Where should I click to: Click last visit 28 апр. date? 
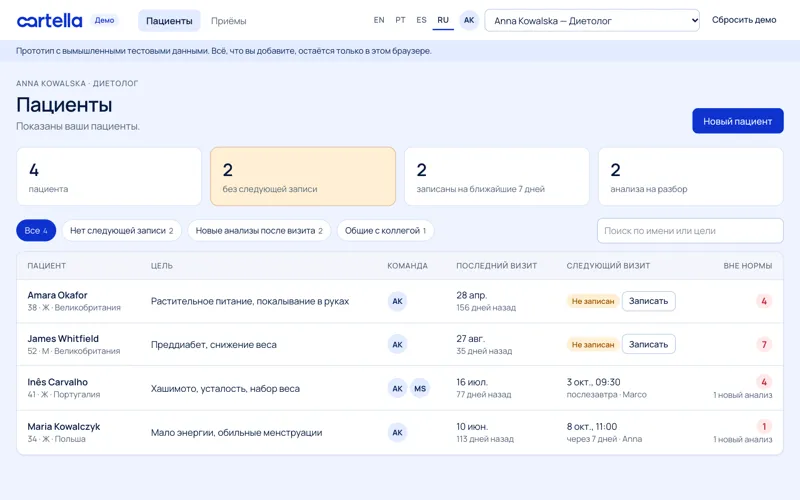pyautogui.click(x=471, y=295)
